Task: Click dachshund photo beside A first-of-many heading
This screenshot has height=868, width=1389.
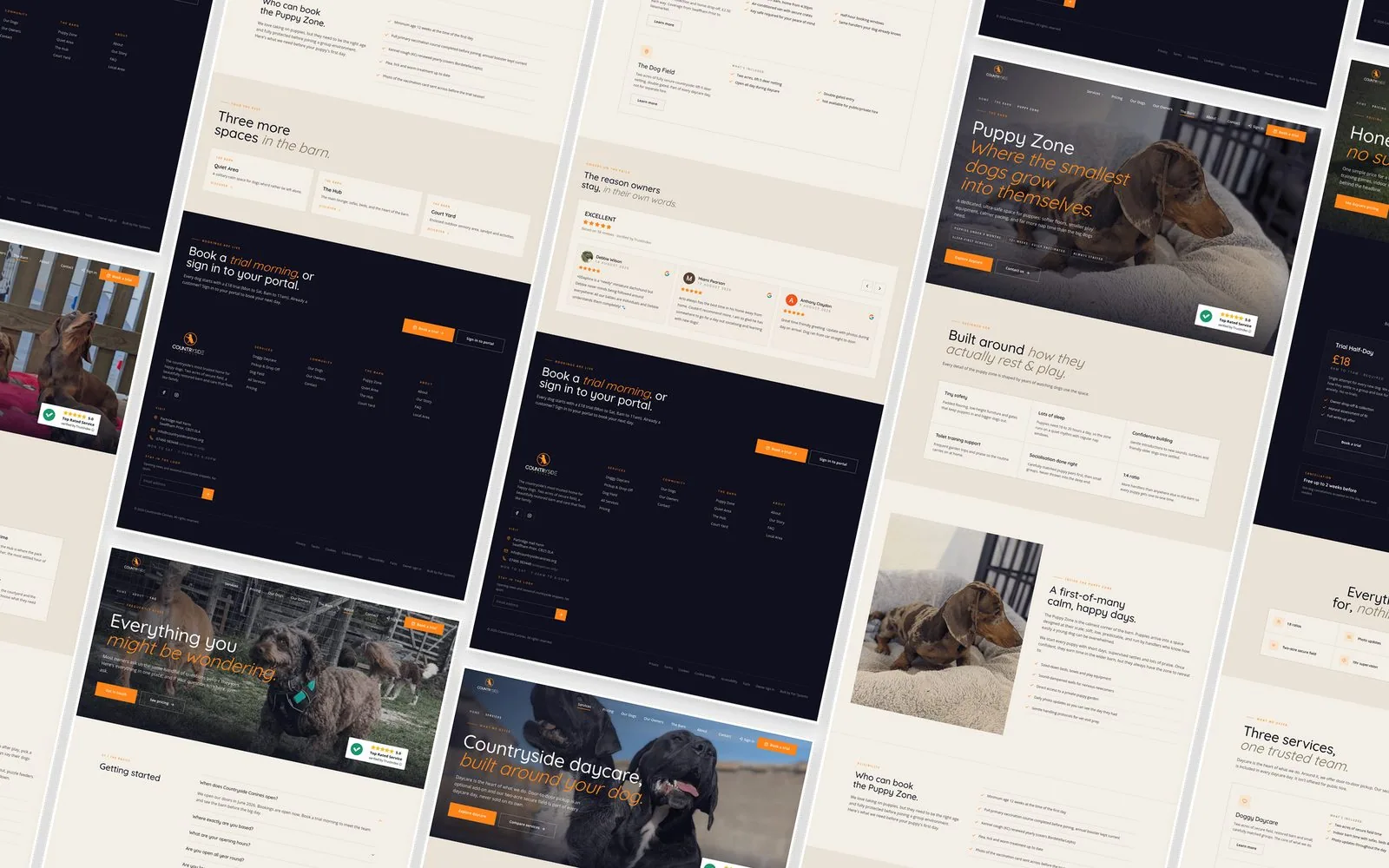Action: [x=947, y=626]
